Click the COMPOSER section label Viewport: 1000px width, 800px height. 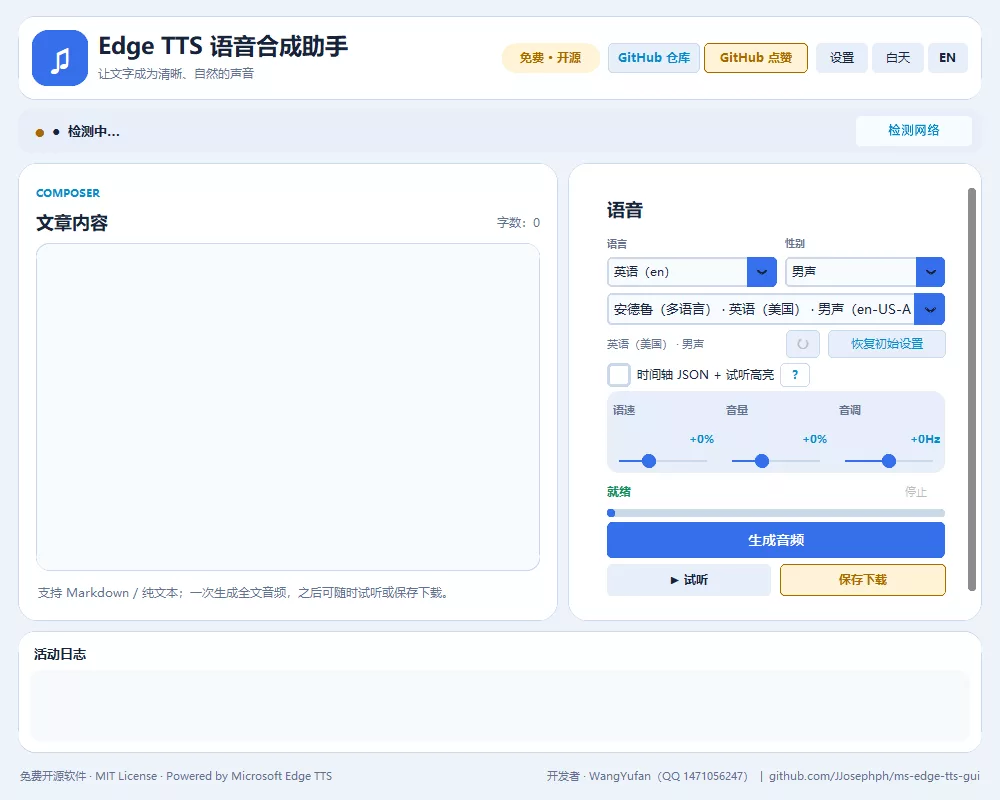pos(68,193)
